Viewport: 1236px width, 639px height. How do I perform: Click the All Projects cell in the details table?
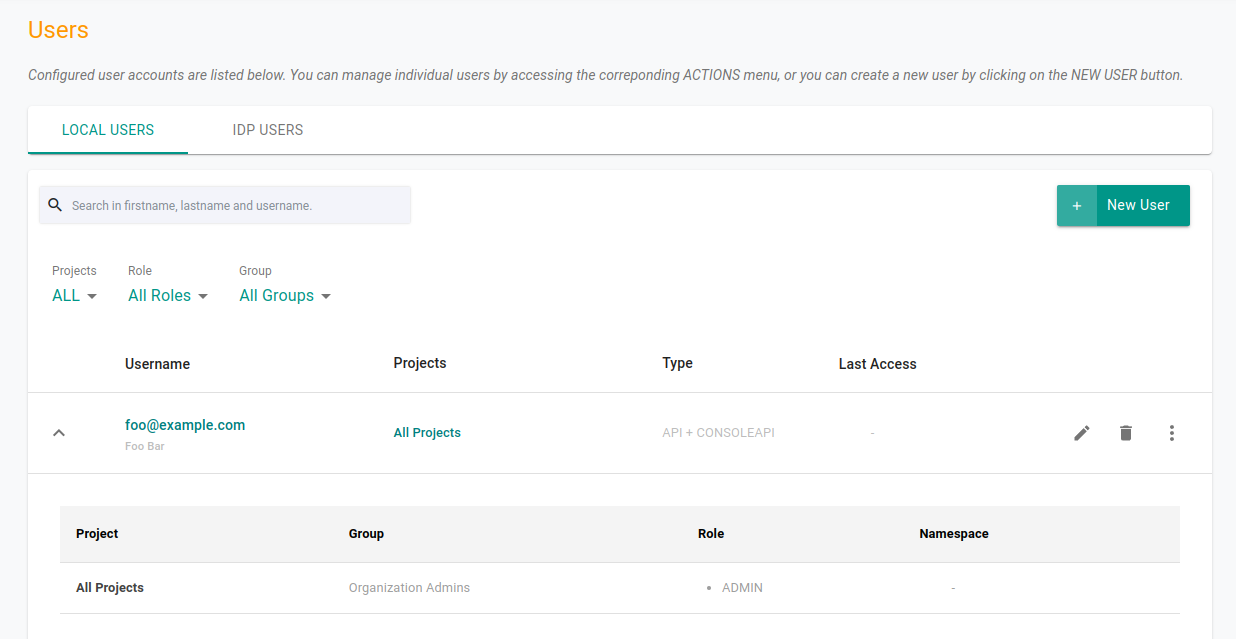click(110, 588)
